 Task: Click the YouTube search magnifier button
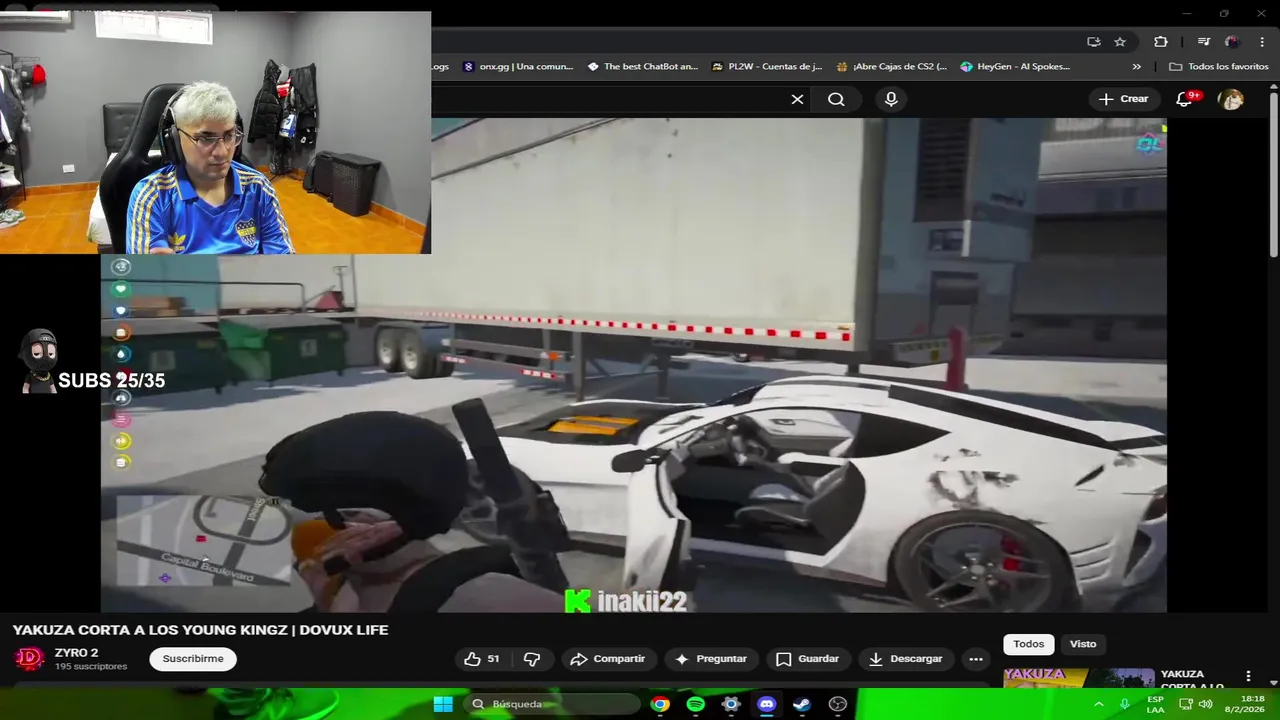click(836, 99)
